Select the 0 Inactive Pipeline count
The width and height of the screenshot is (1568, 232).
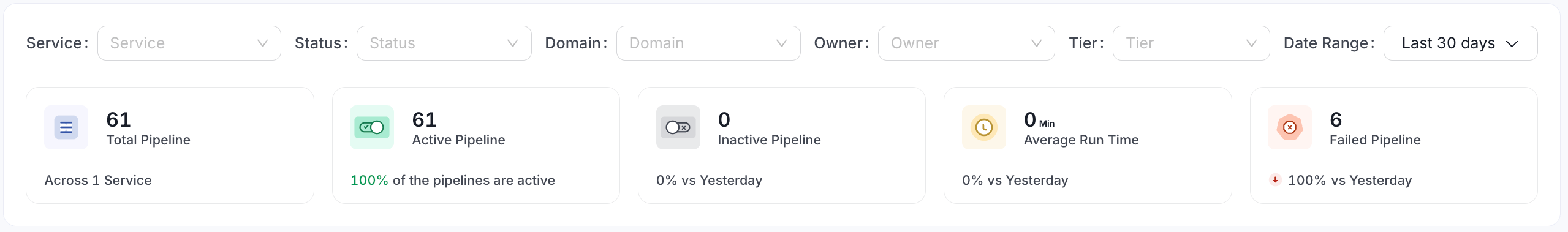coord(724,119)
